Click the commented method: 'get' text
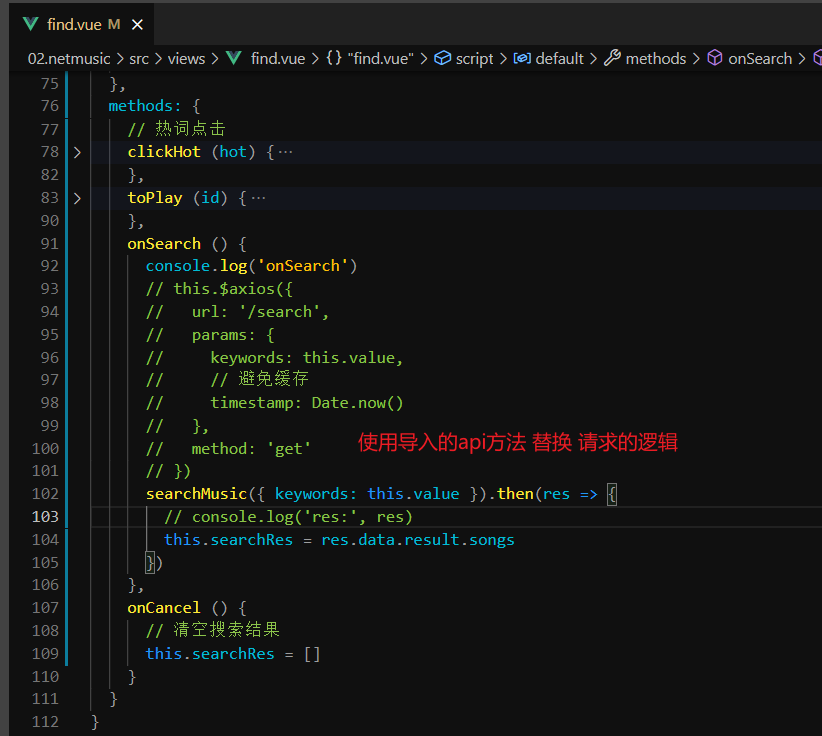 (251, 449)
